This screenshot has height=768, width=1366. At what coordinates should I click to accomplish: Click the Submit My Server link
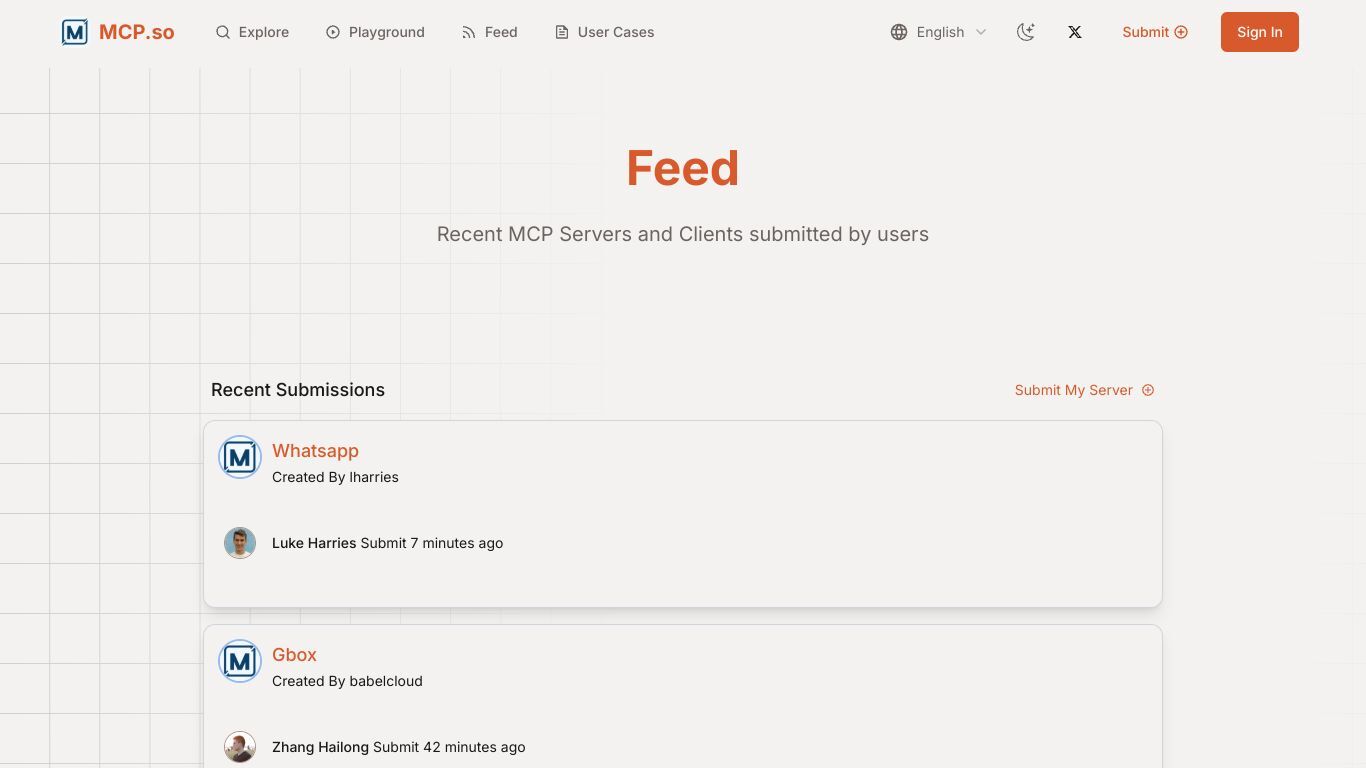1084,390
